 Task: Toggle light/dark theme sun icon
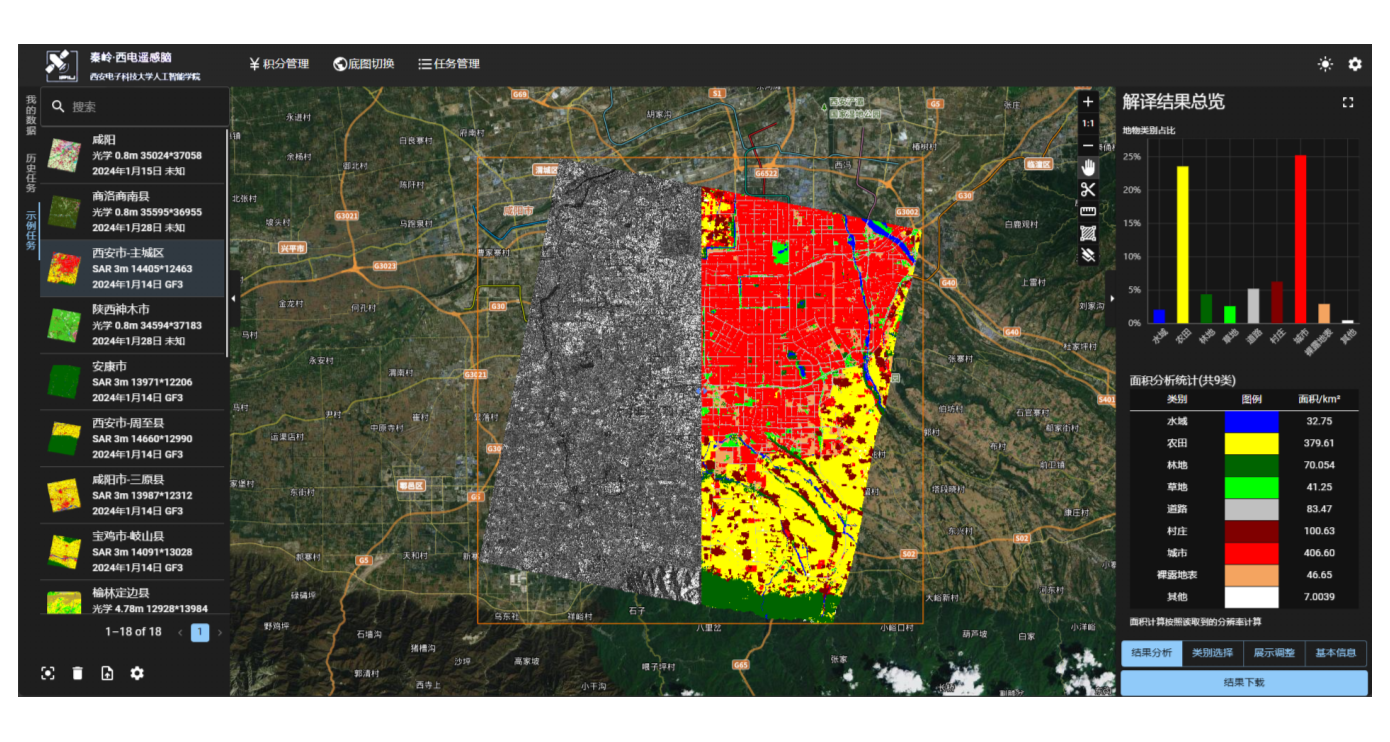coord(1325,64)
